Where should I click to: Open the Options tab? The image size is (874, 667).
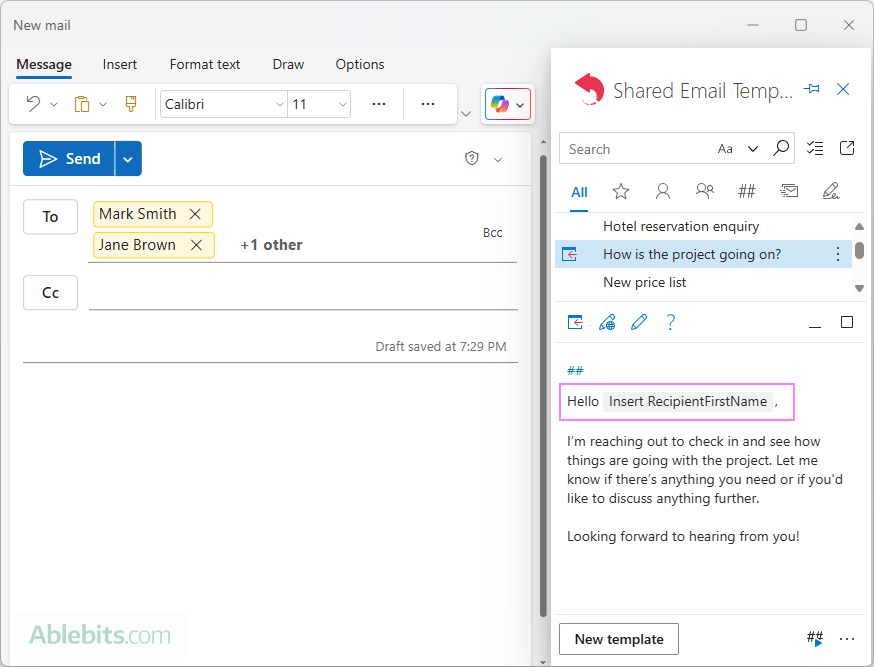360,65
